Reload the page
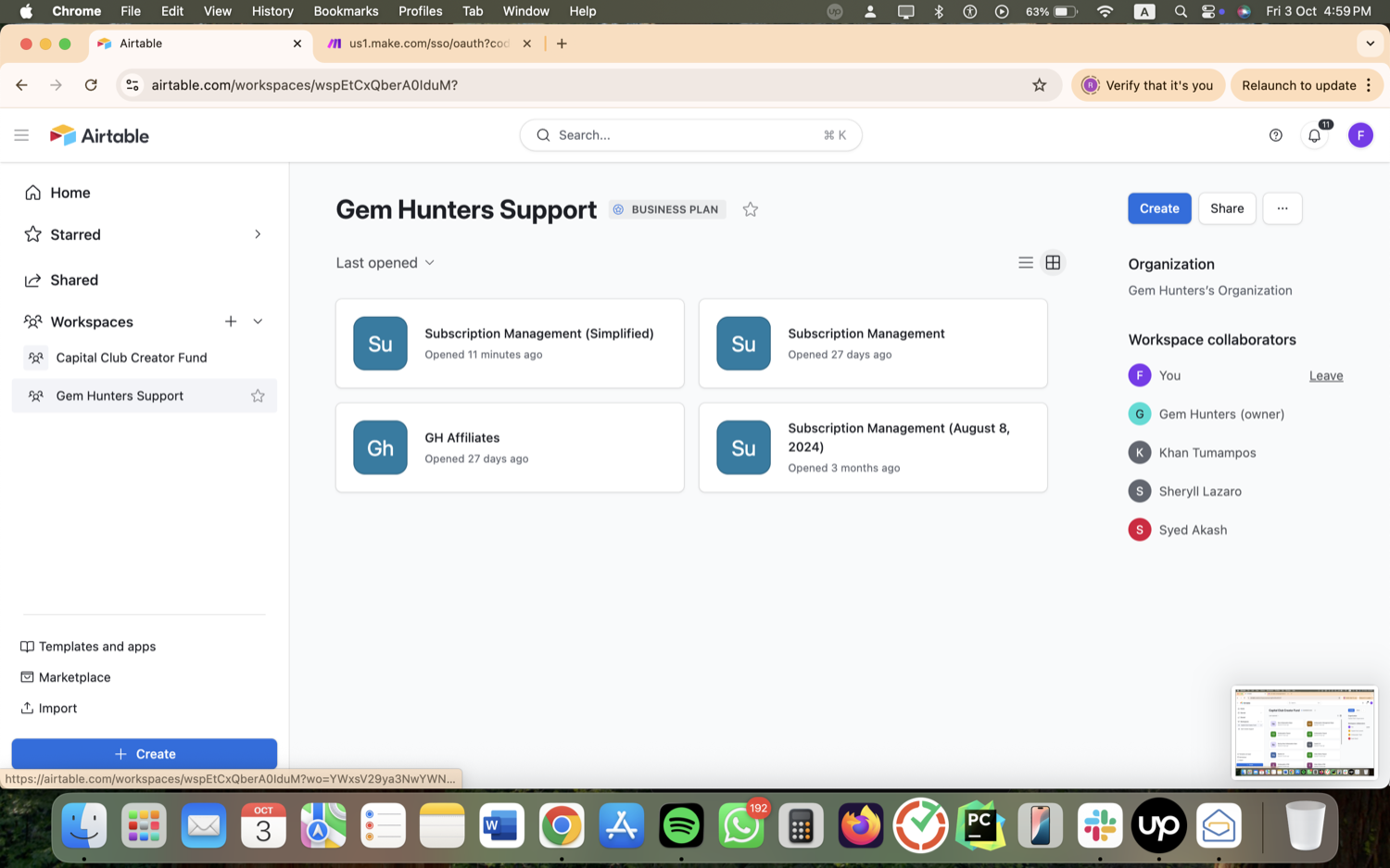Viewport: 1390px width, 868px height. 91,85
